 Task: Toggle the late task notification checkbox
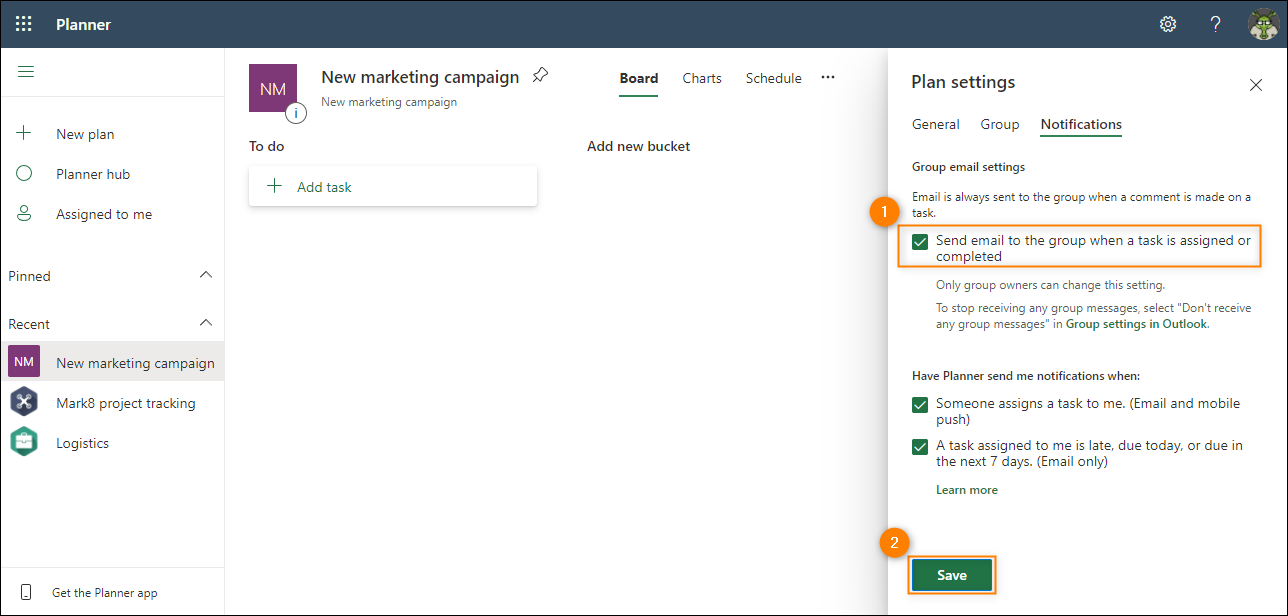920,447
